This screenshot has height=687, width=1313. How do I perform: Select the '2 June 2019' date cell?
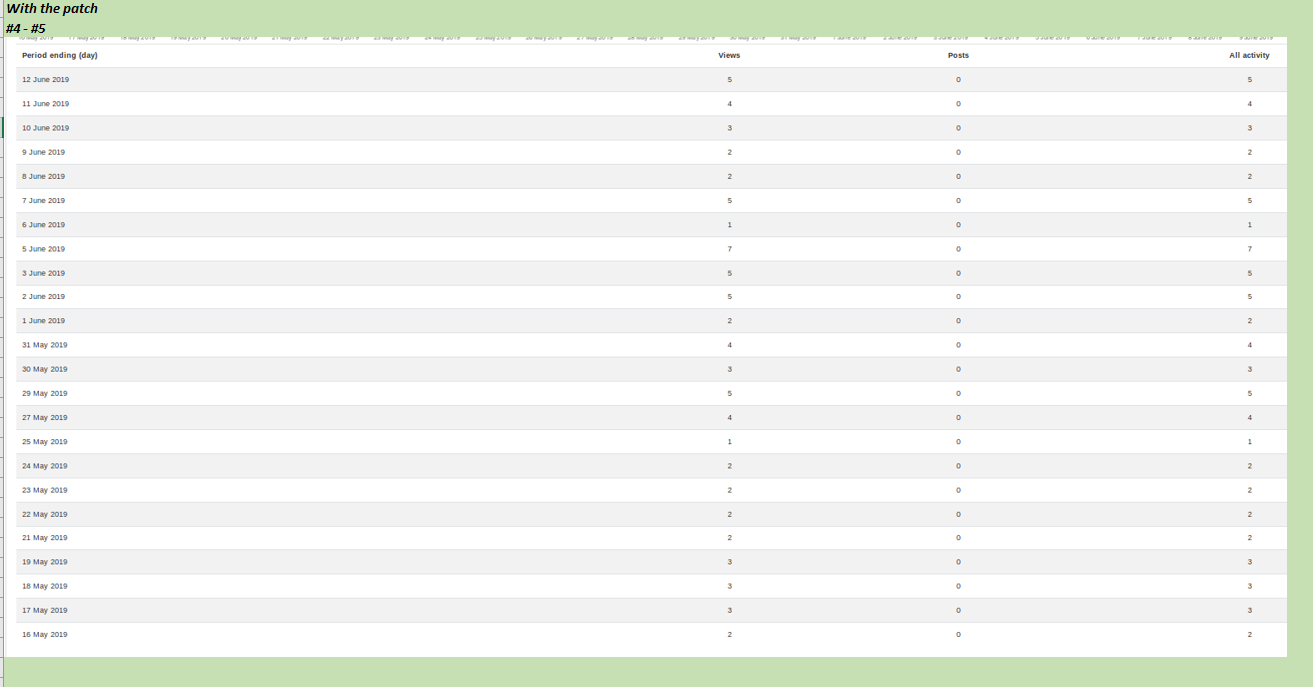tap(43, 297)
